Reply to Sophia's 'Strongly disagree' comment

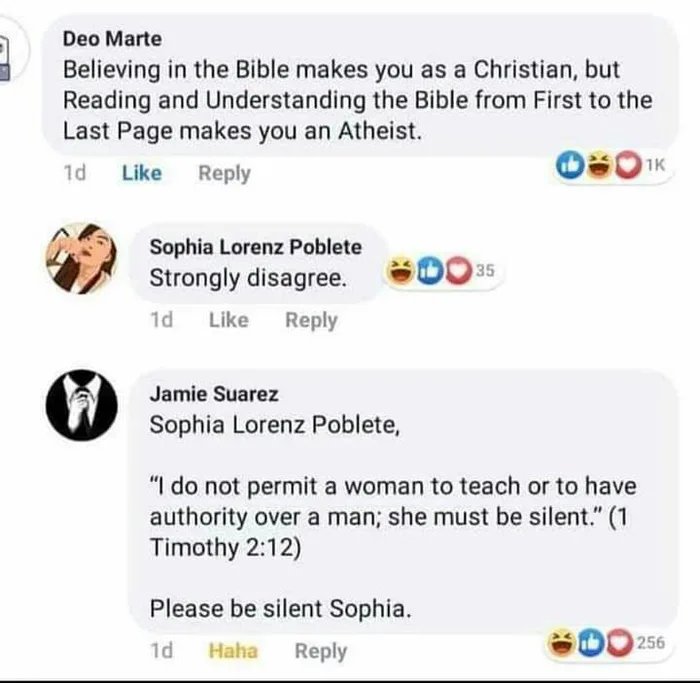pyautogui.click(x=311, y=320)
